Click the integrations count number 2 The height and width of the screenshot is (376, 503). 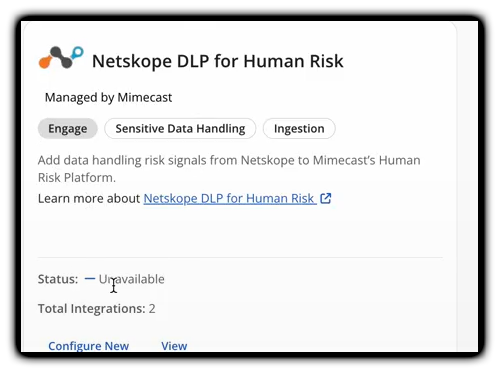click(x=152, y=309)
